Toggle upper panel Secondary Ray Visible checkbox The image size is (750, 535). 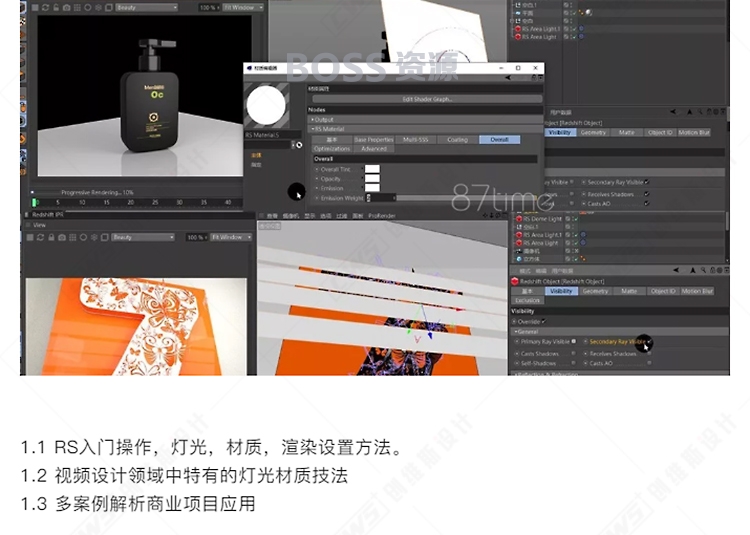[x=647, y=182]
